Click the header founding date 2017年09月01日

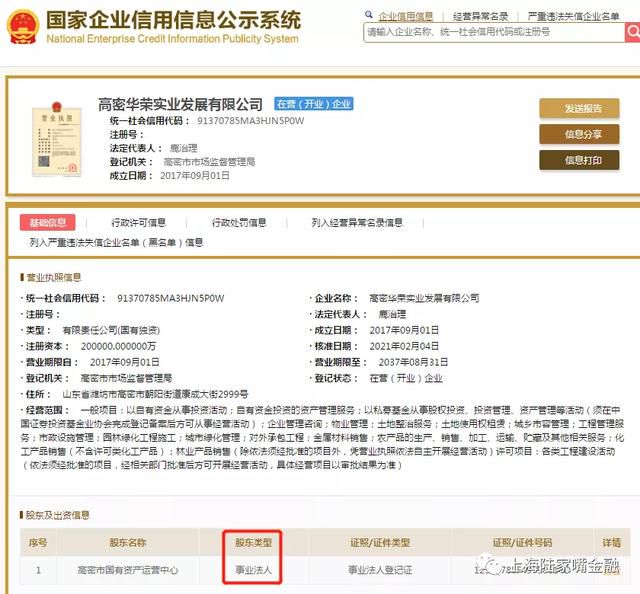tap(195, 176)
